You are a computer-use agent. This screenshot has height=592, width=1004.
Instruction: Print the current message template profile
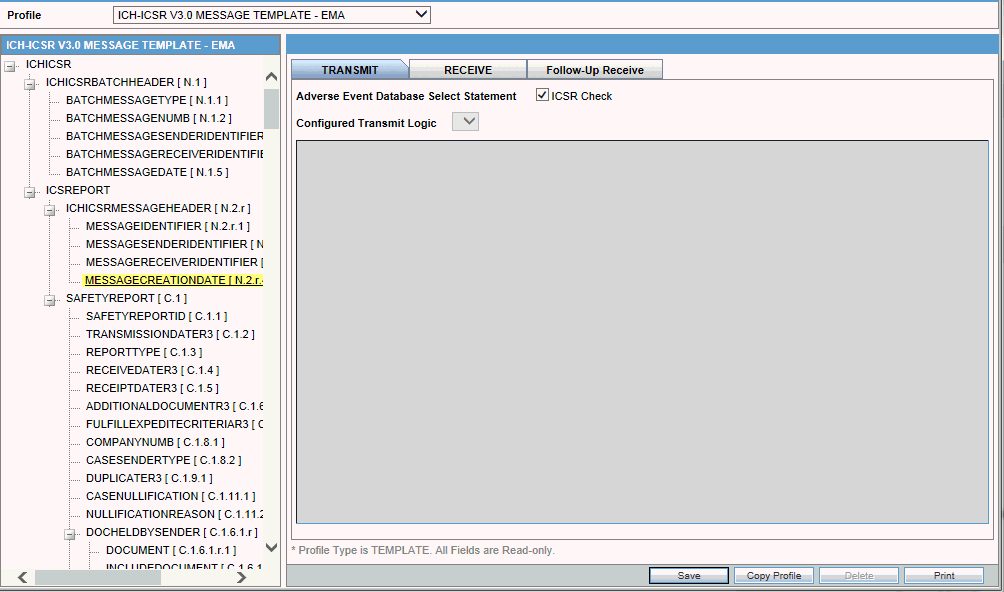pos(945,575)
